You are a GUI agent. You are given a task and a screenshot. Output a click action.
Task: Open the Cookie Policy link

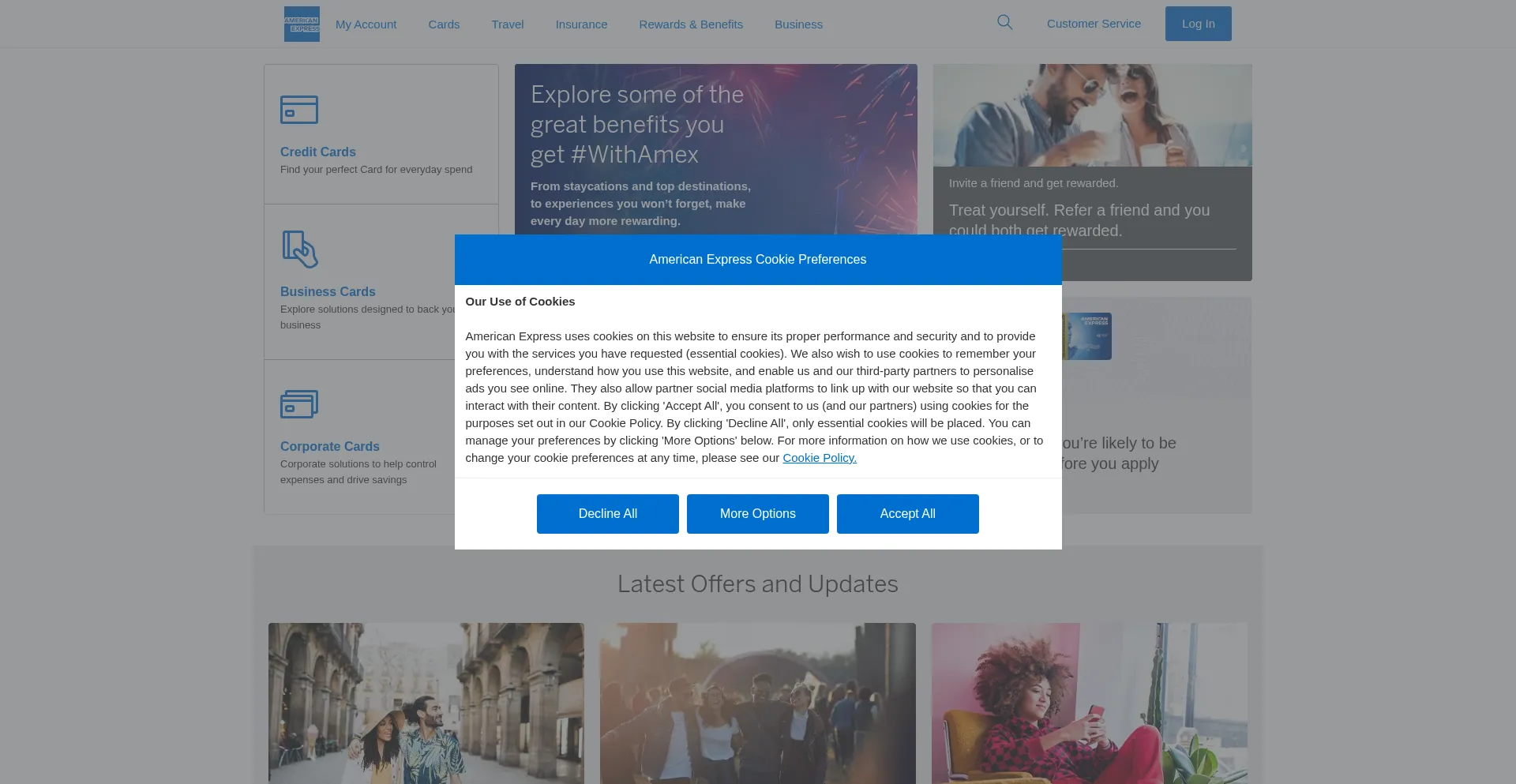point(820,458)
